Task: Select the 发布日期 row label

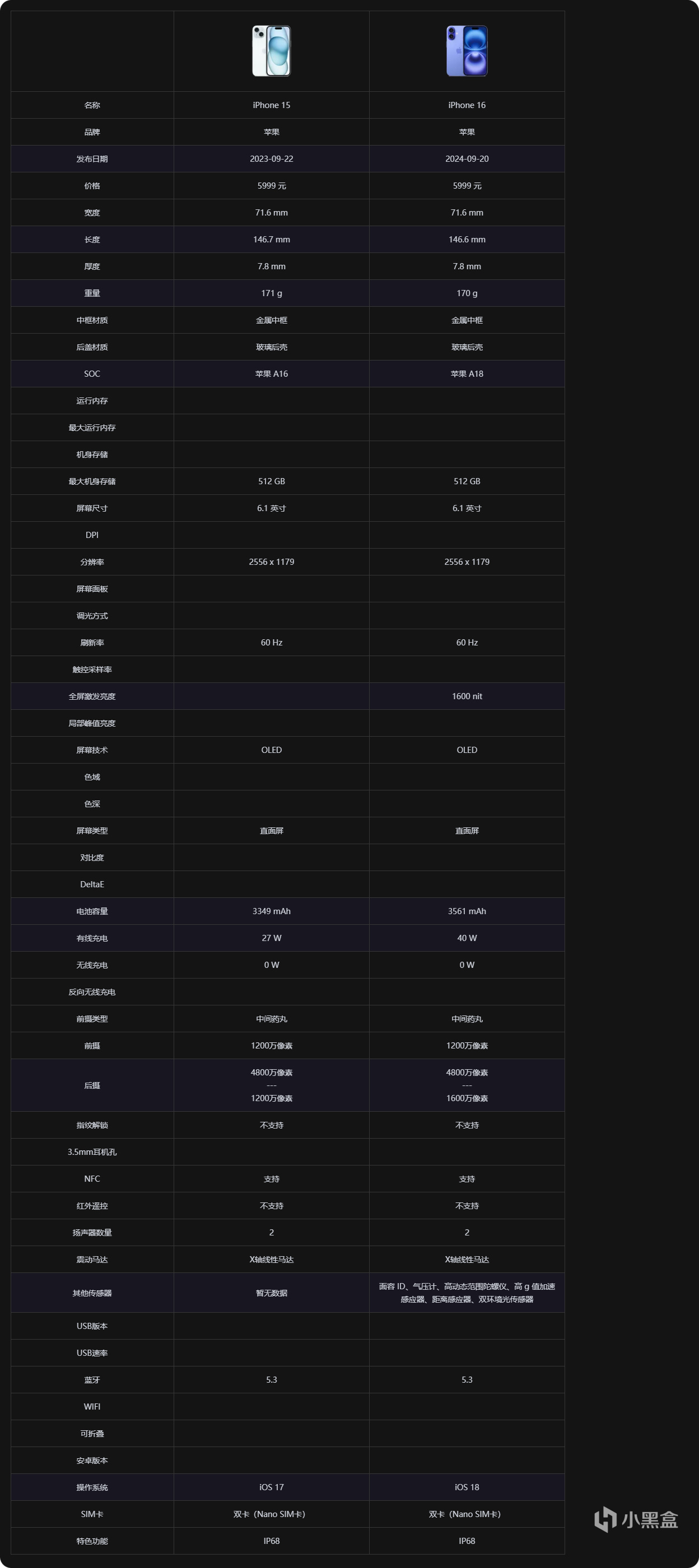Action: (x=92, y=159)
